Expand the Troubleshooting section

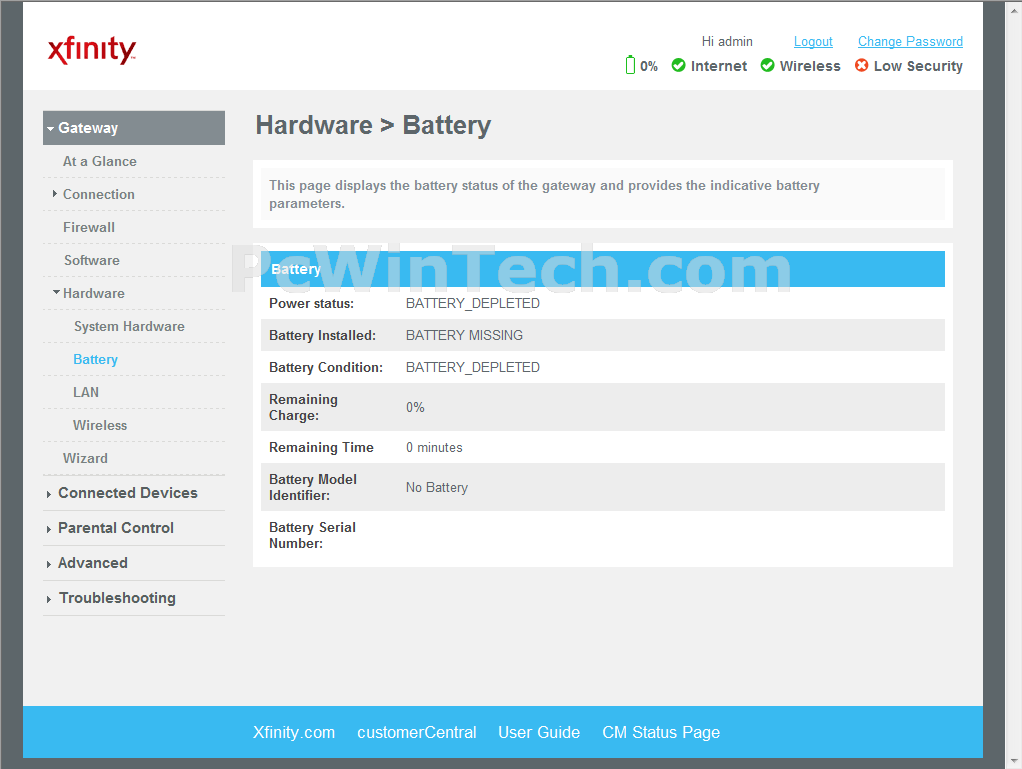point(117,598)
